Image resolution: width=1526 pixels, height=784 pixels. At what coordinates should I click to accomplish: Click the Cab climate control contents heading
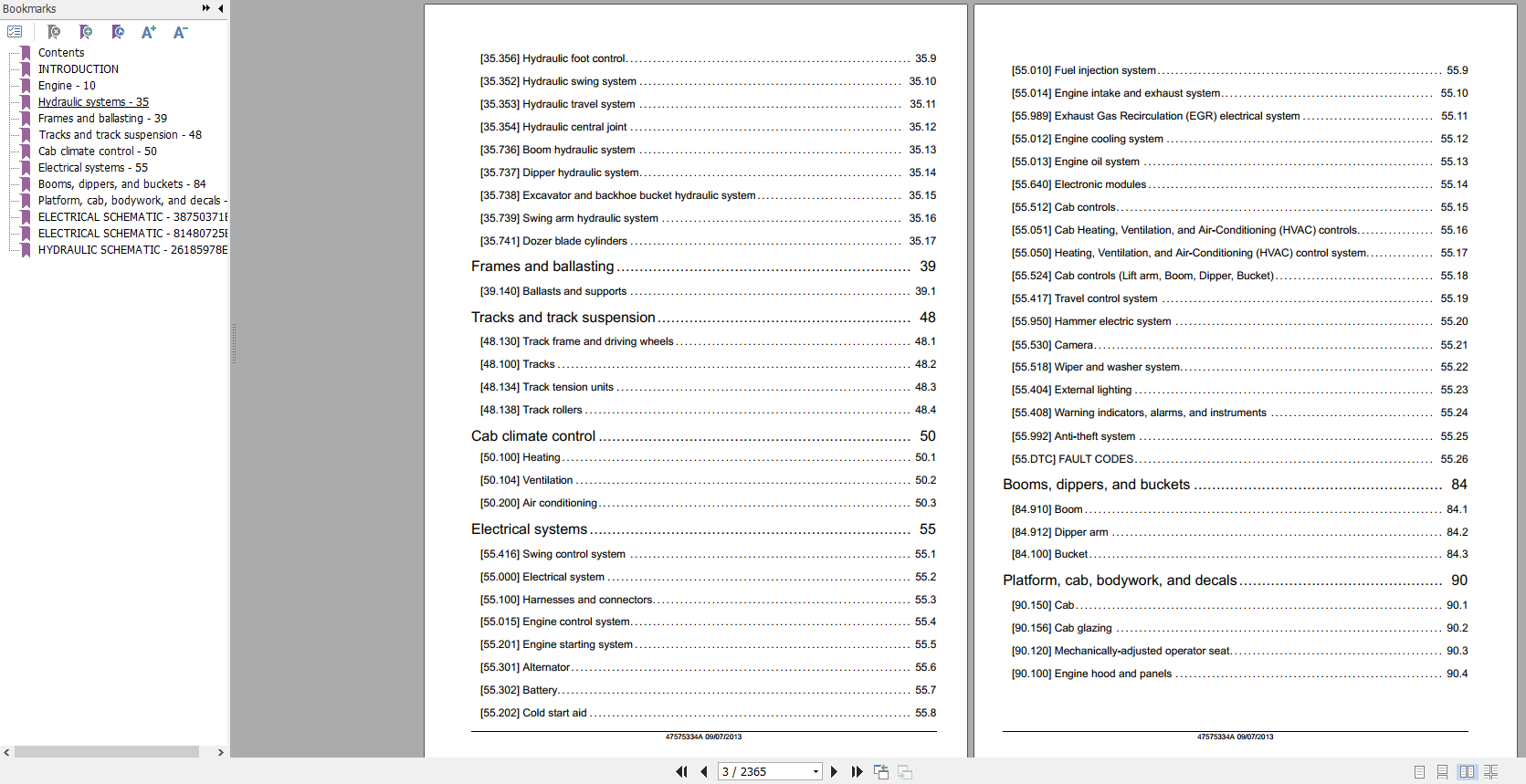(533, 436)
